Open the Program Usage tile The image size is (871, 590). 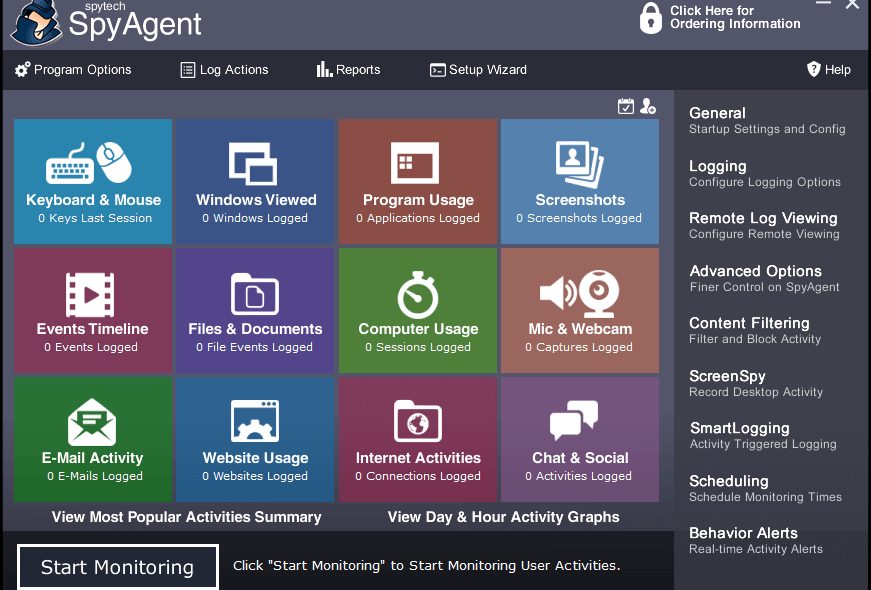coord(418,181)
